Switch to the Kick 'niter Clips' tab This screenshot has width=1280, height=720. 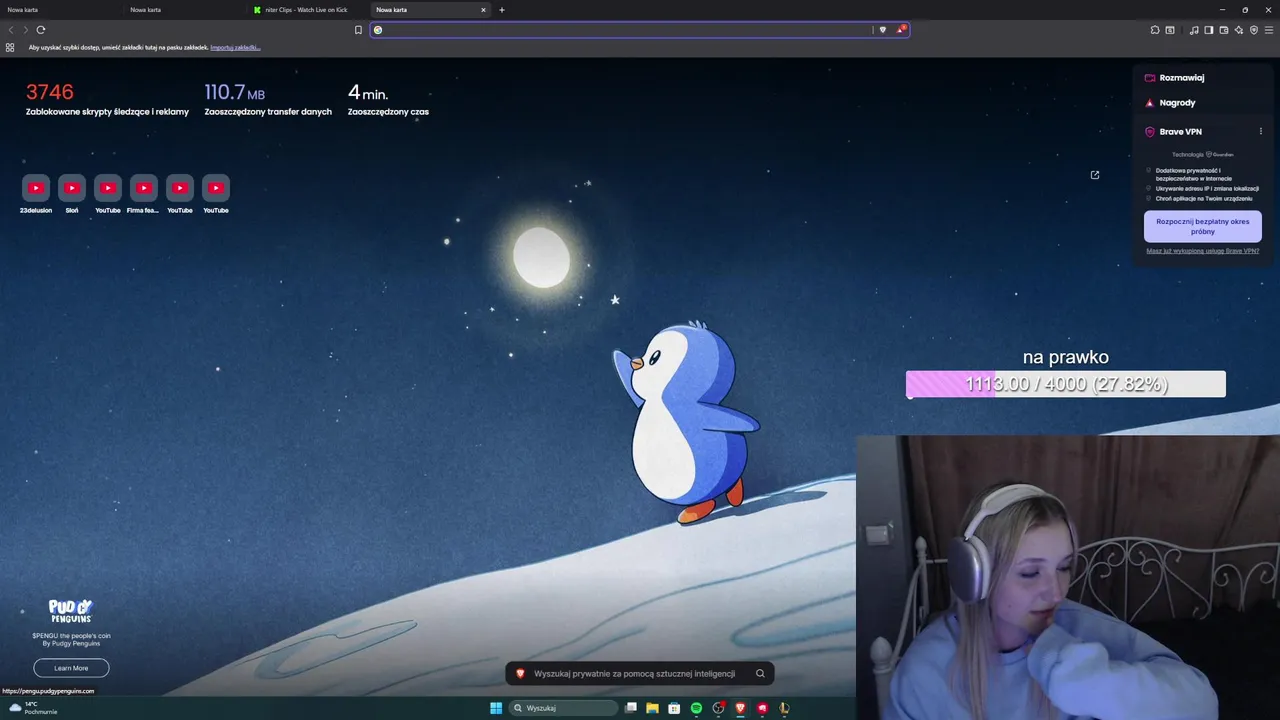point(306,10)
